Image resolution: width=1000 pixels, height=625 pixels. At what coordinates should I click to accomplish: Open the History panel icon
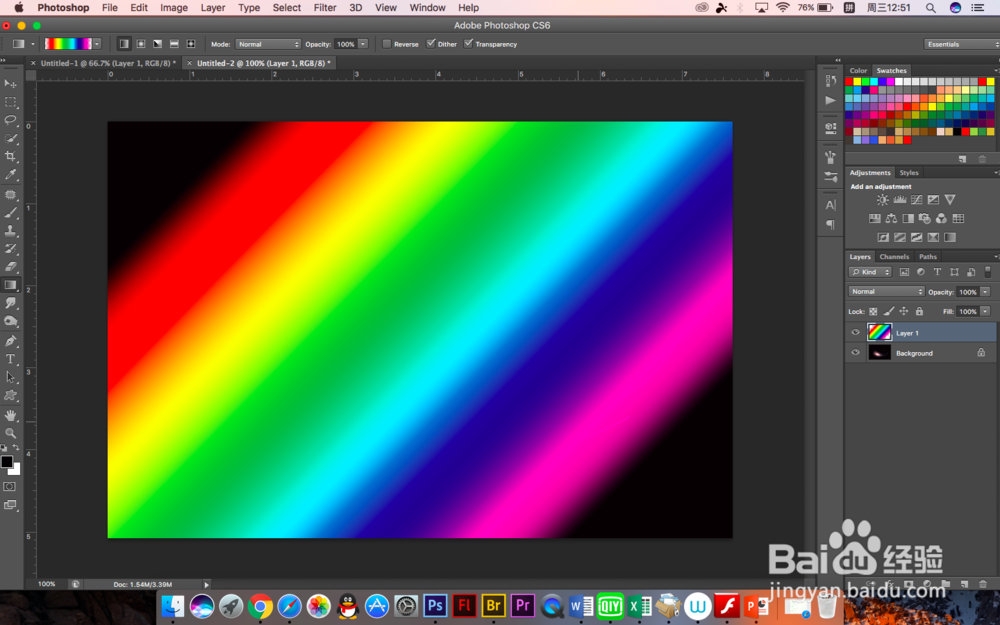[830, 81]
